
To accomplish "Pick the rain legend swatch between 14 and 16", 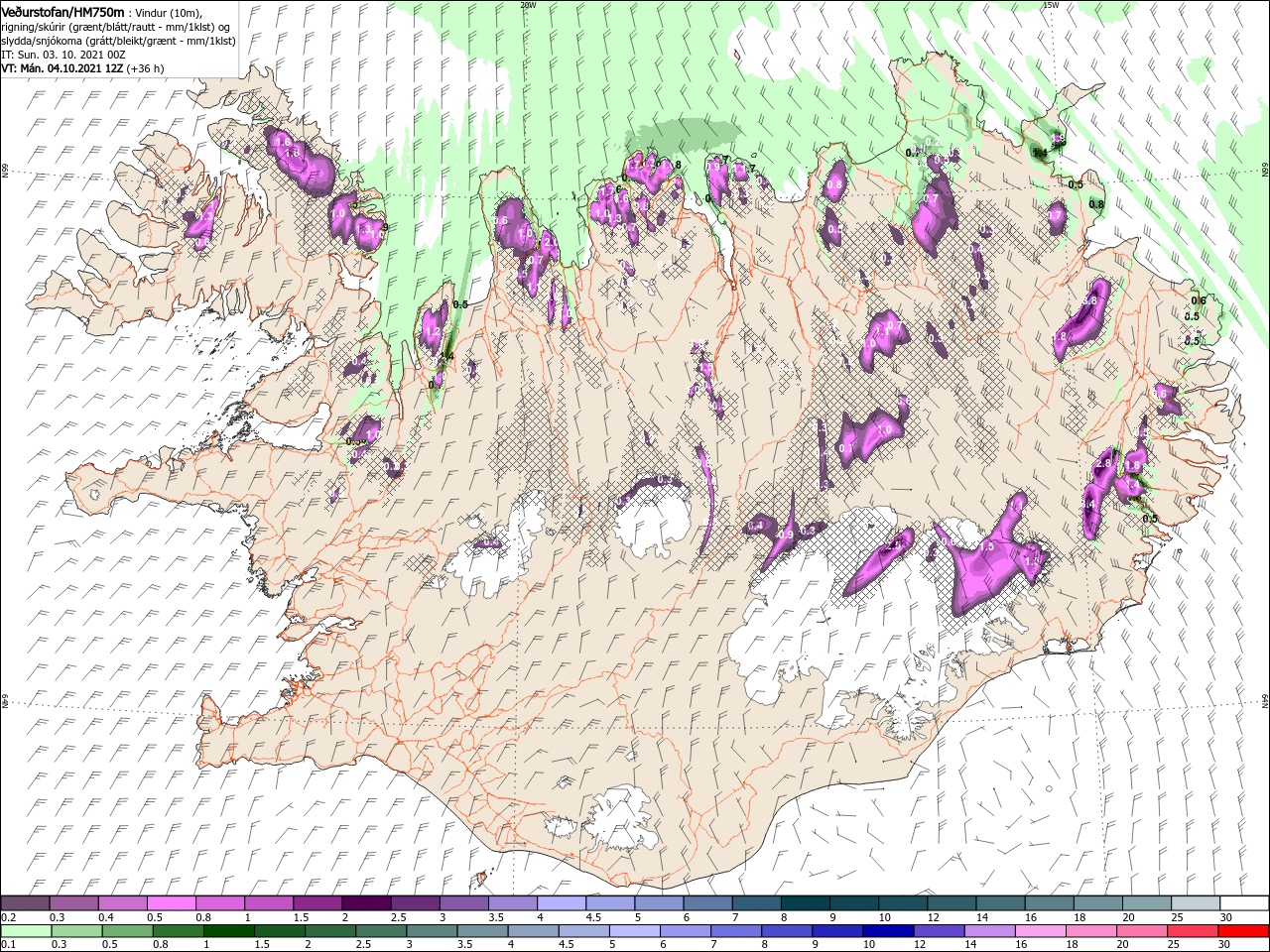I will [990, 931].
